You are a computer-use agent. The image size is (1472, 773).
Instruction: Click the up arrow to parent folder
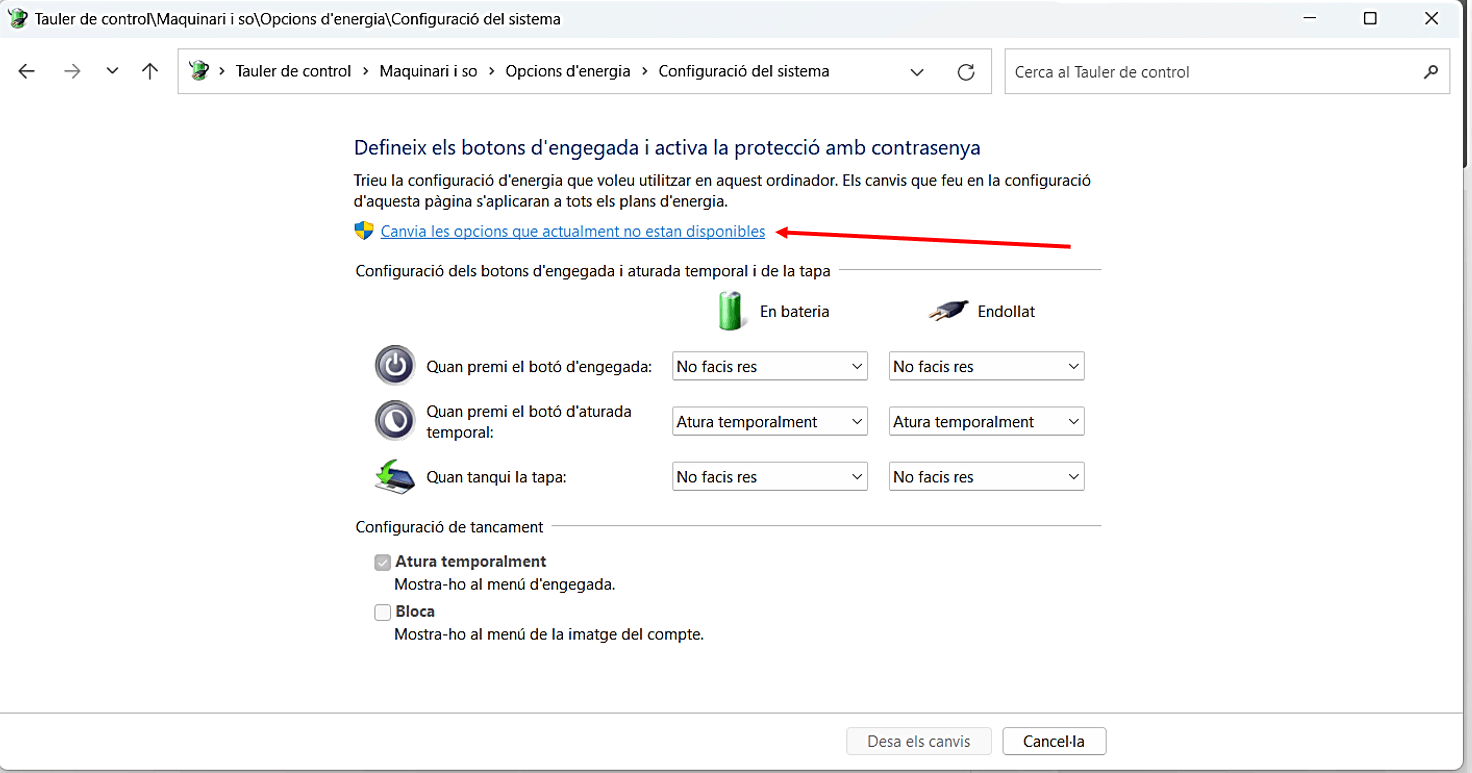coord(150,72)
